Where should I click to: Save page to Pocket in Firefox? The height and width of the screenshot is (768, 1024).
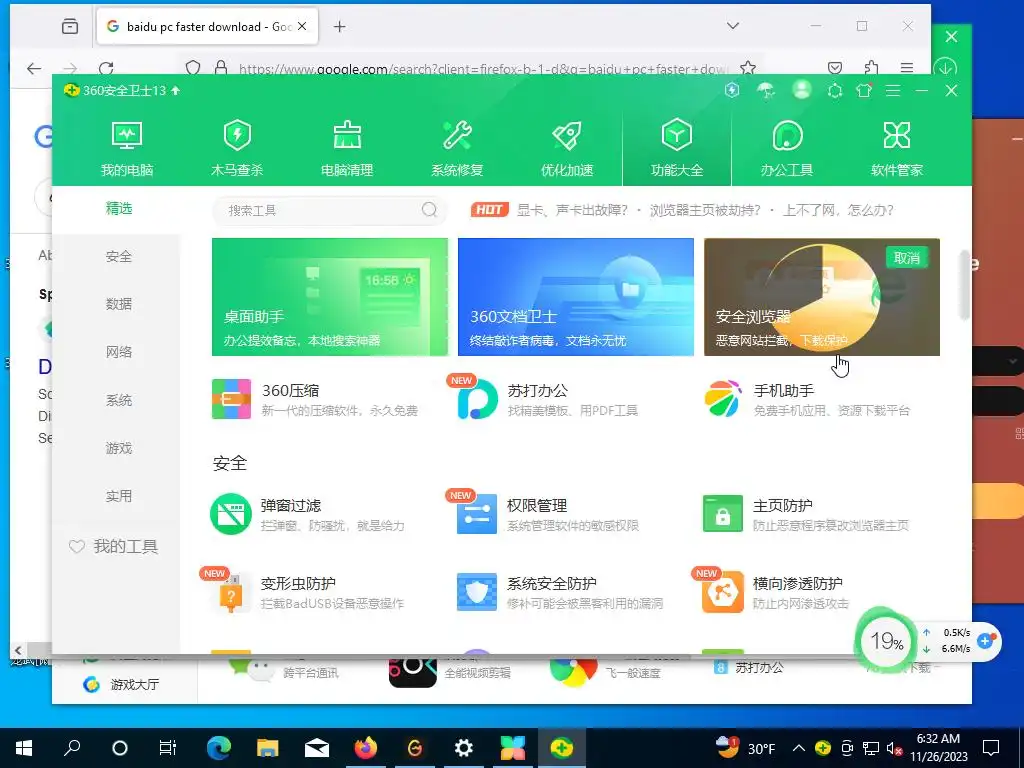tap(835, 68)
